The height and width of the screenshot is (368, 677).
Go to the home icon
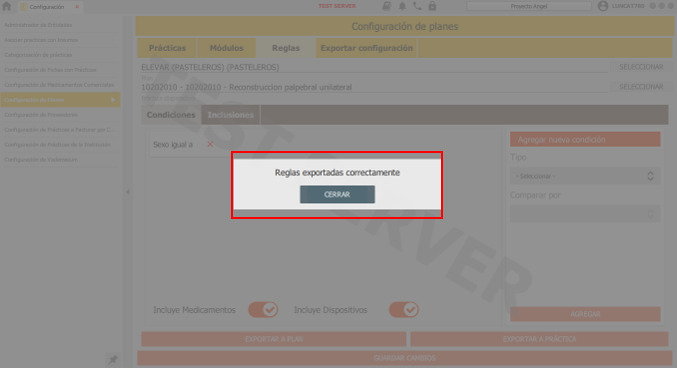(6, 6)
